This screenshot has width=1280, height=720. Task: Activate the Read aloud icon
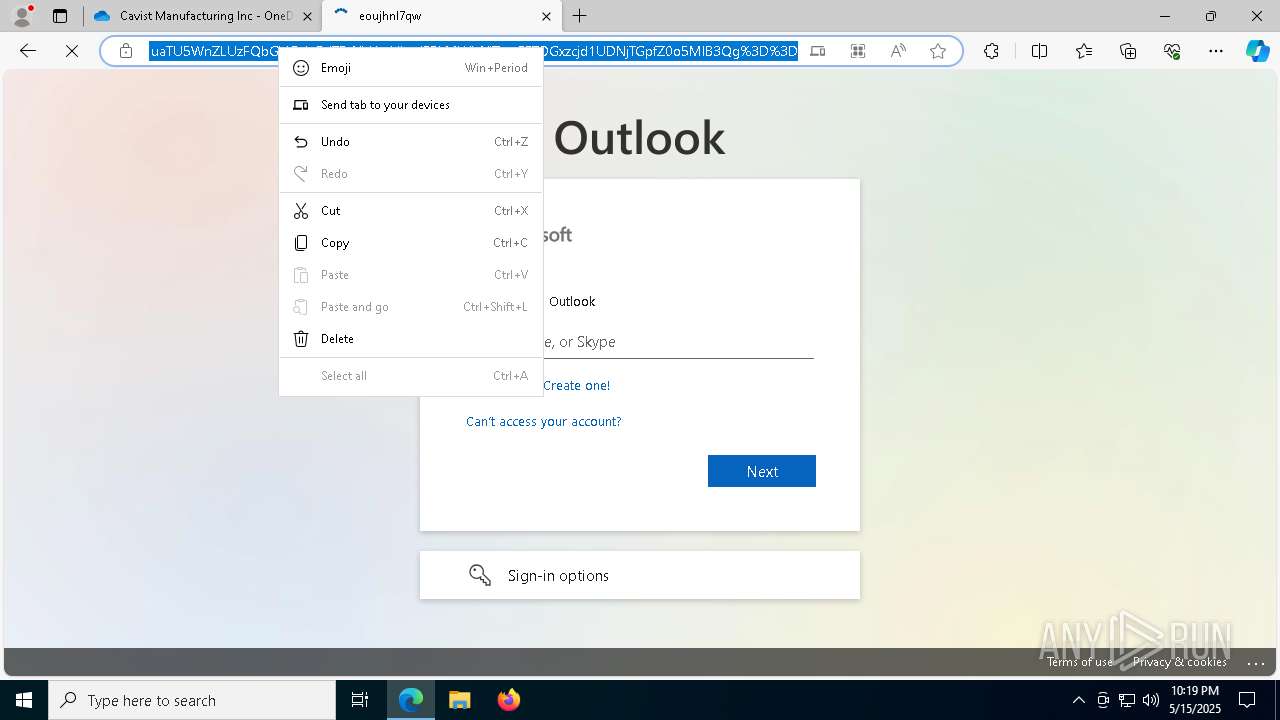pos(898,51)
